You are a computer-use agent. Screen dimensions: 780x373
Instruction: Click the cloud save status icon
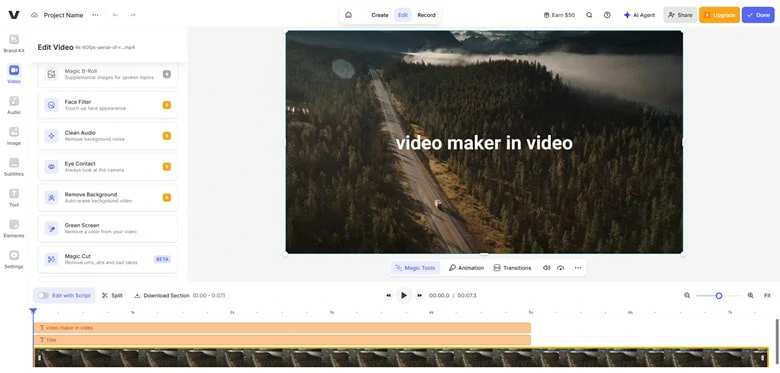(34, 15)
